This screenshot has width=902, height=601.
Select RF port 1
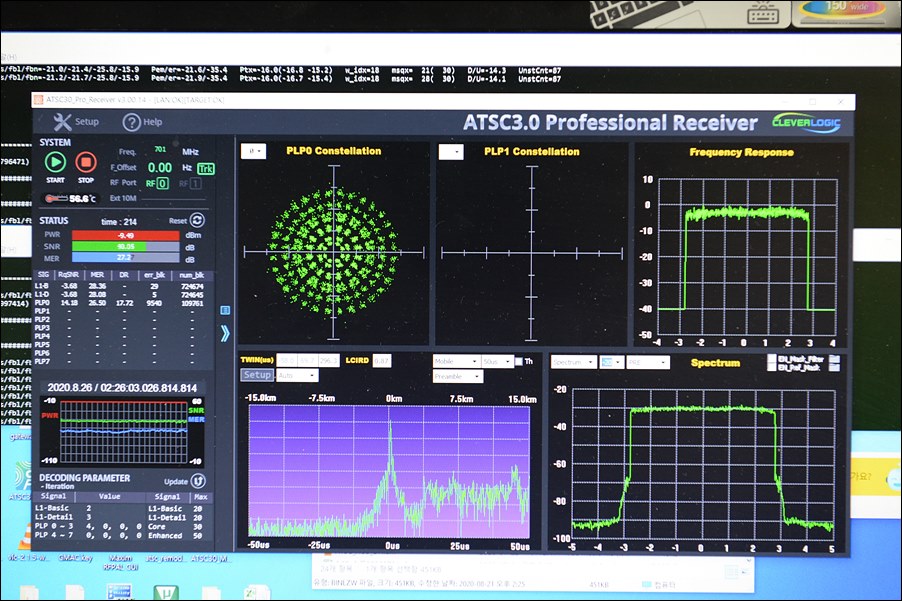coord(196,183)
